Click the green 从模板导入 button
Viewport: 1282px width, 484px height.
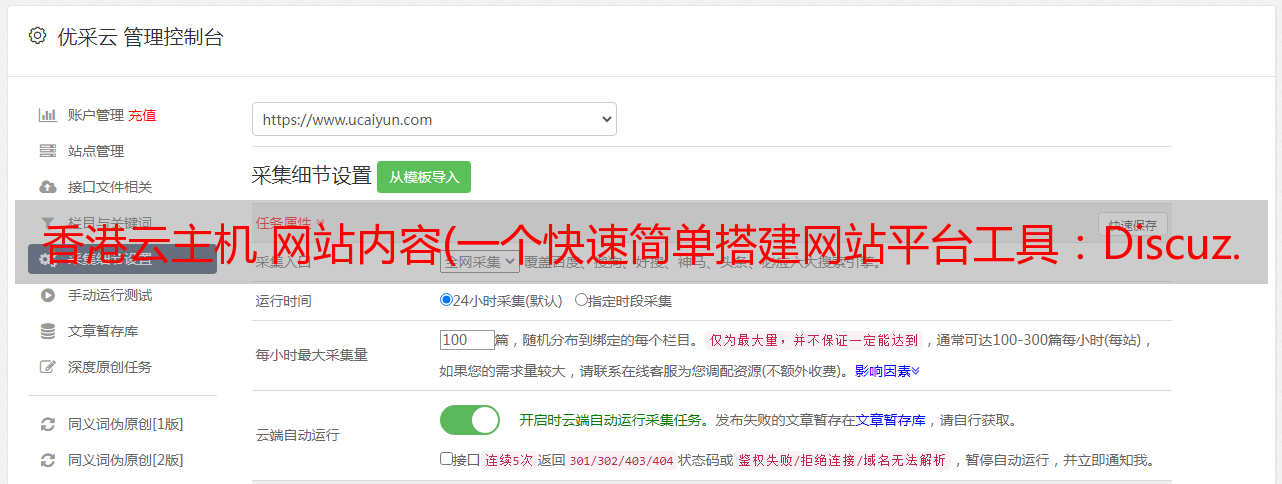pyautogui.click(x=424, y=177)
